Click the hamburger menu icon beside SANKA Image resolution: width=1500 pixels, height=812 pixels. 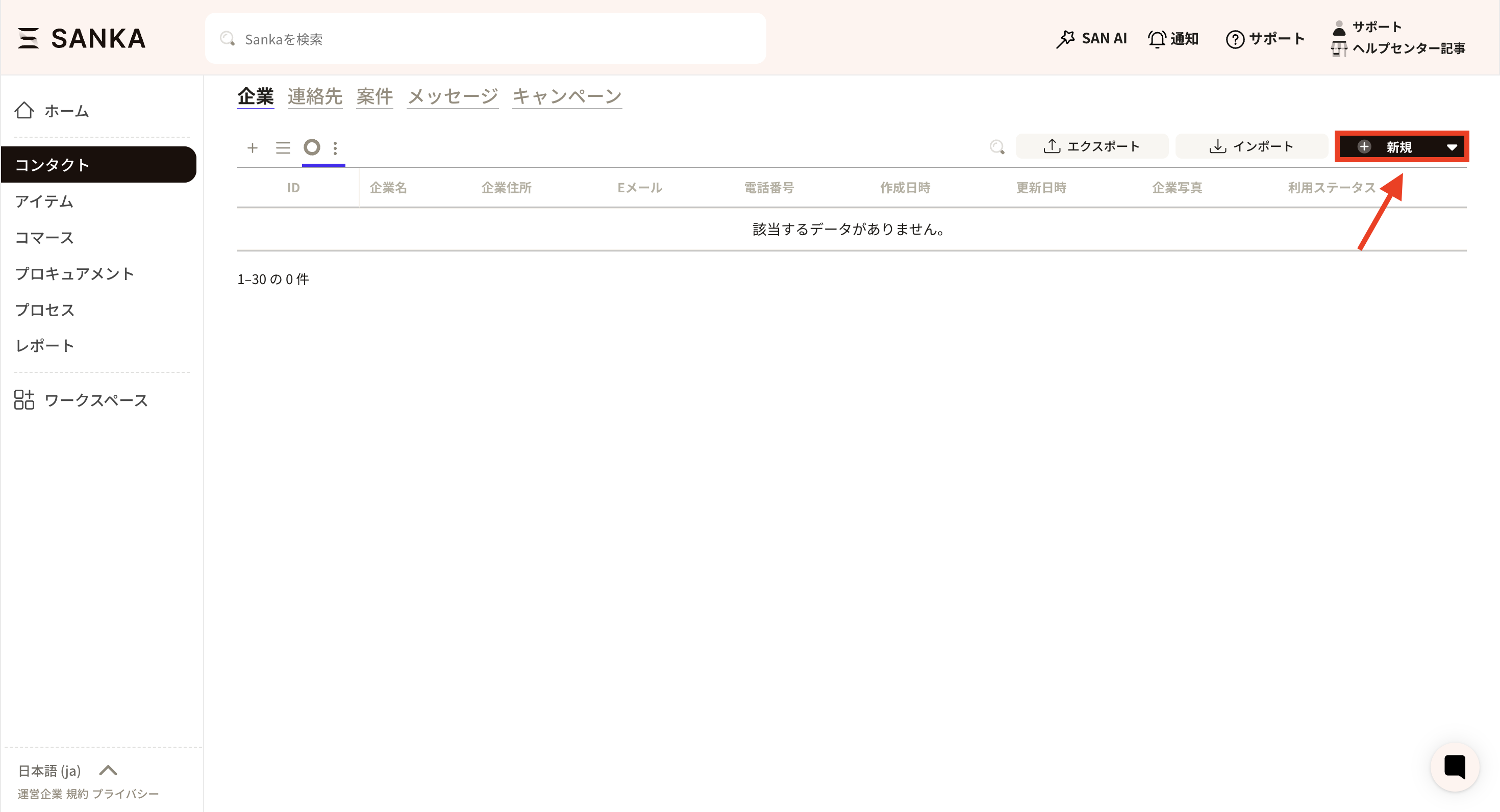(28, 38)
